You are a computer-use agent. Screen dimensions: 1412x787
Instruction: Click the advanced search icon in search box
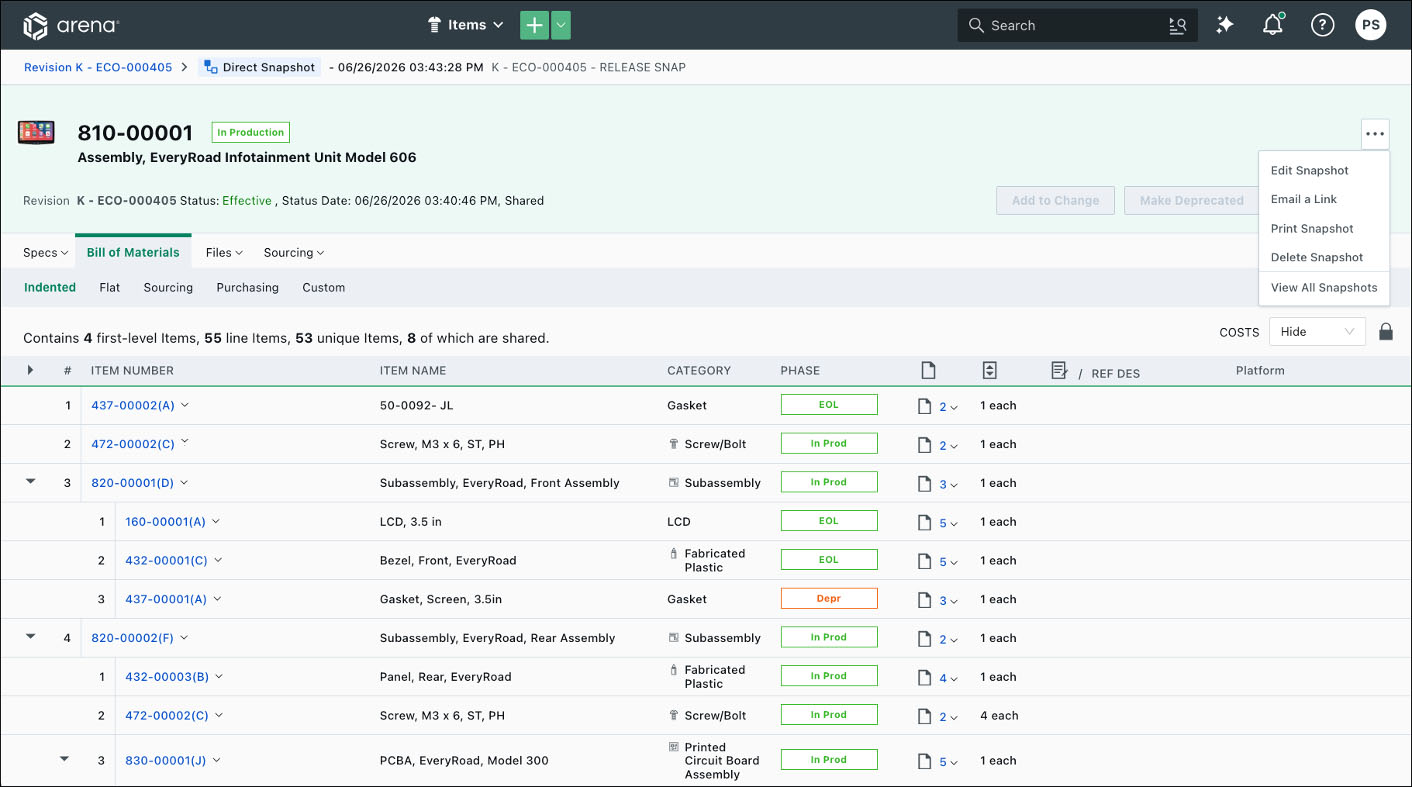pyautogui.click(x=1177, y=26)
